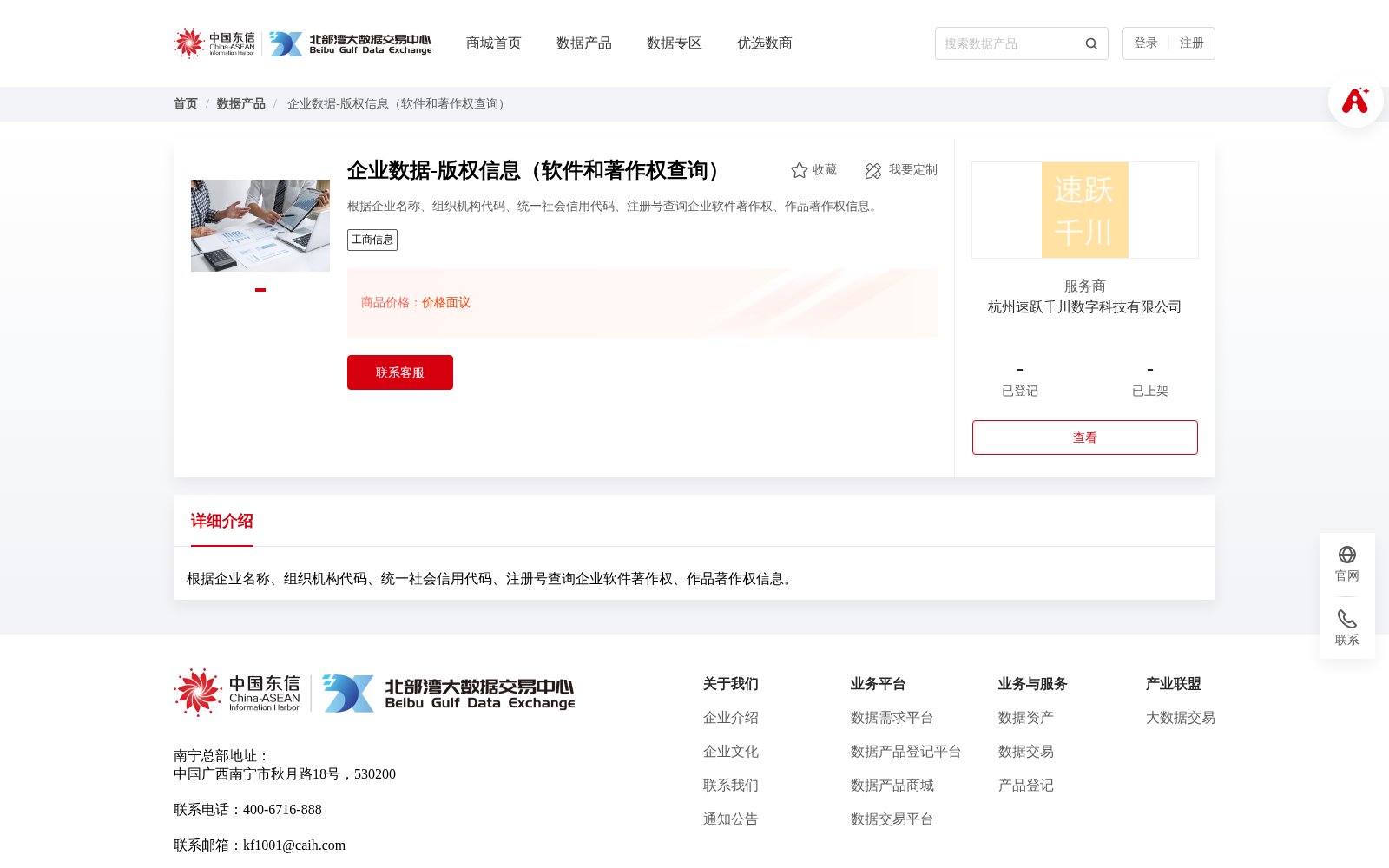1389x868 pixels.
Task: Open footer link 通知公告
Action: click(731, 819)
